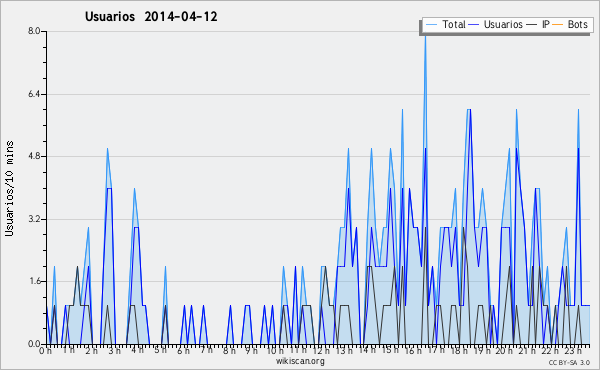Click the y-axis value 8.0
600x370 pixels.
34,31
